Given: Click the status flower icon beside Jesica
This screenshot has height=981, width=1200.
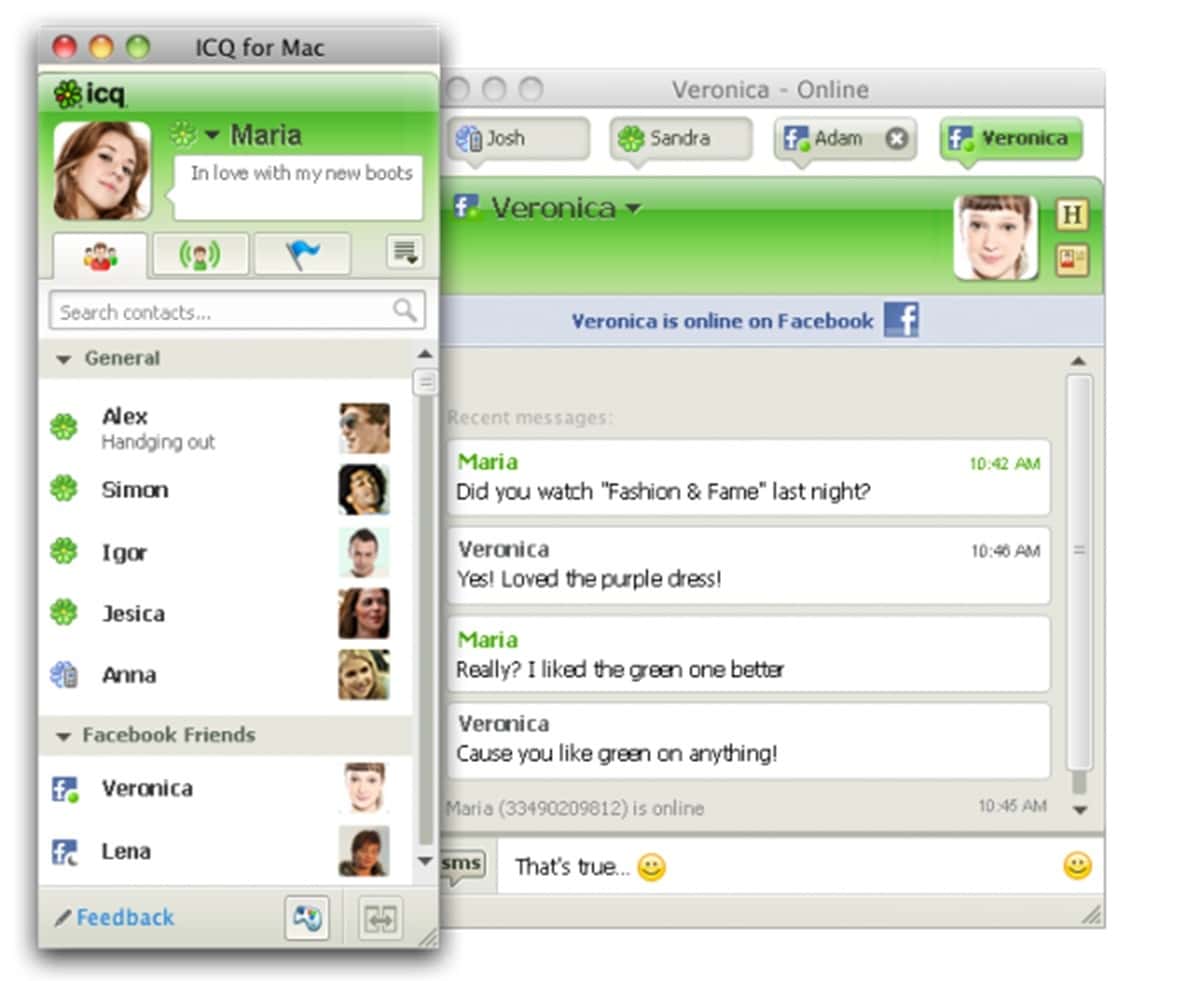Looking at the screenshot, I should point(64,613).
